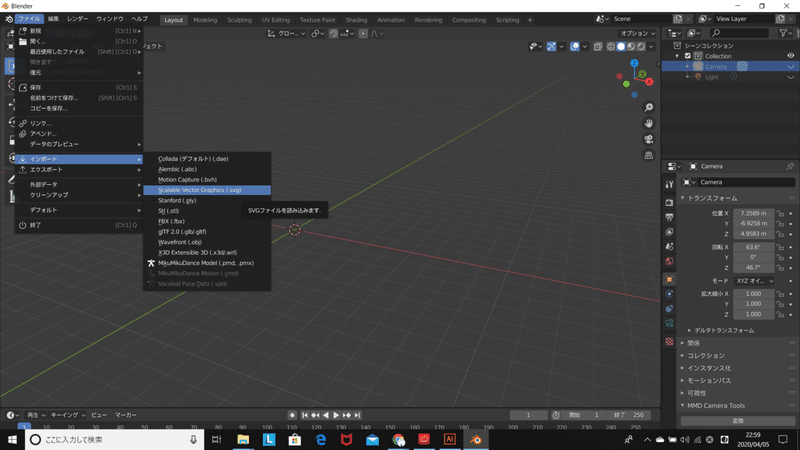This screenshot has height=450, width=800.
Task: Open the Object Constraints properties tab icon
Action: (669, 309)
